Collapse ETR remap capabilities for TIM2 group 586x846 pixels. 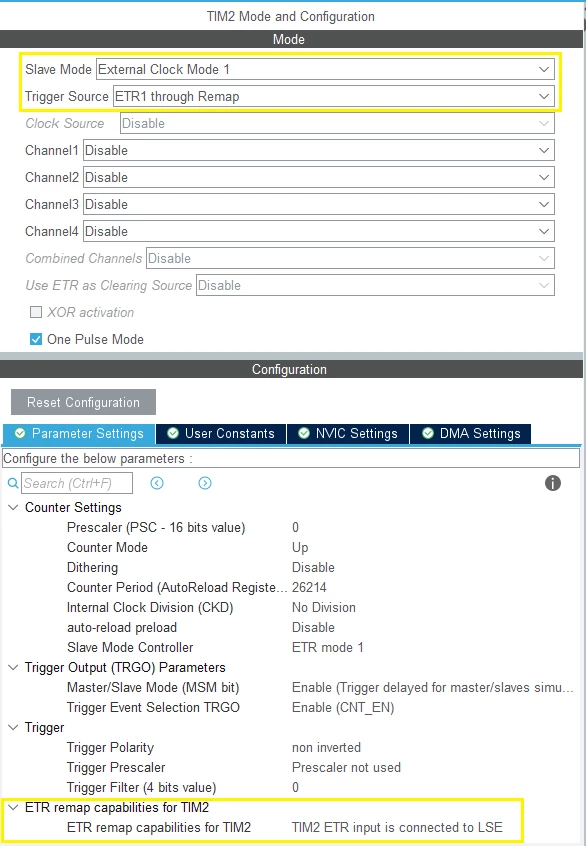coord(13,807)
